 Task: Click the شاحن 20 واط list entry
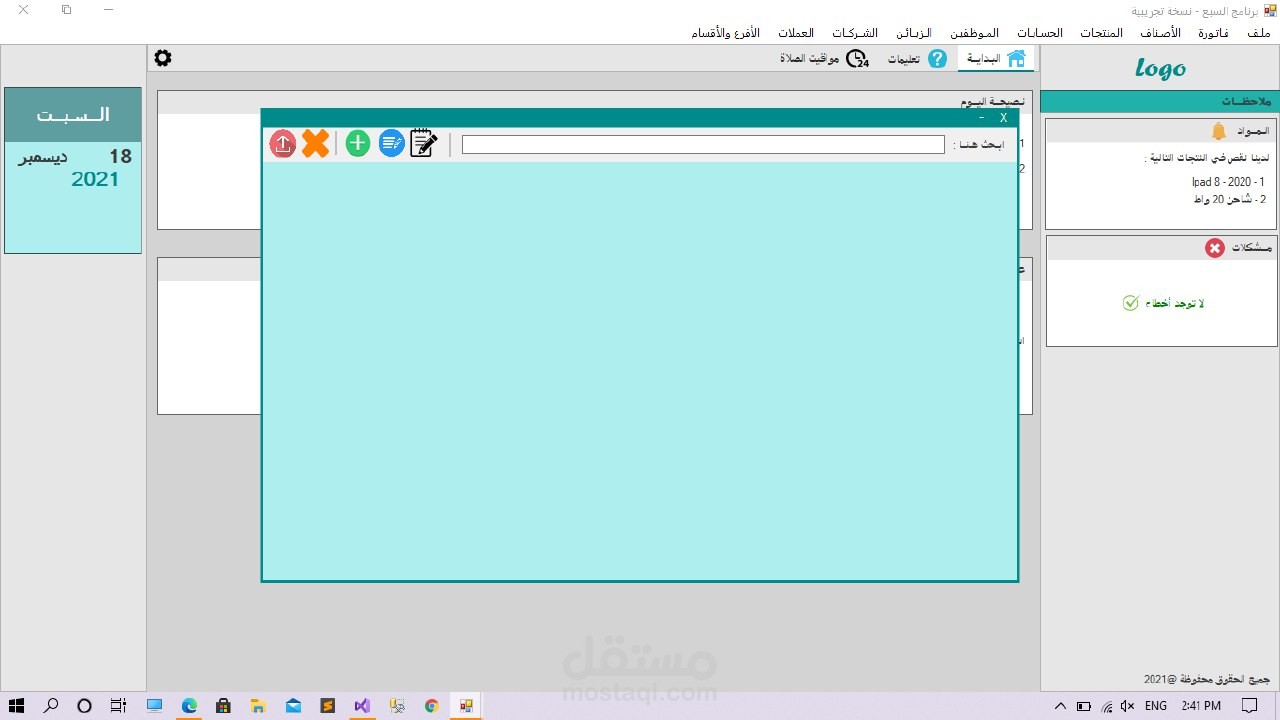(1229, 199)
